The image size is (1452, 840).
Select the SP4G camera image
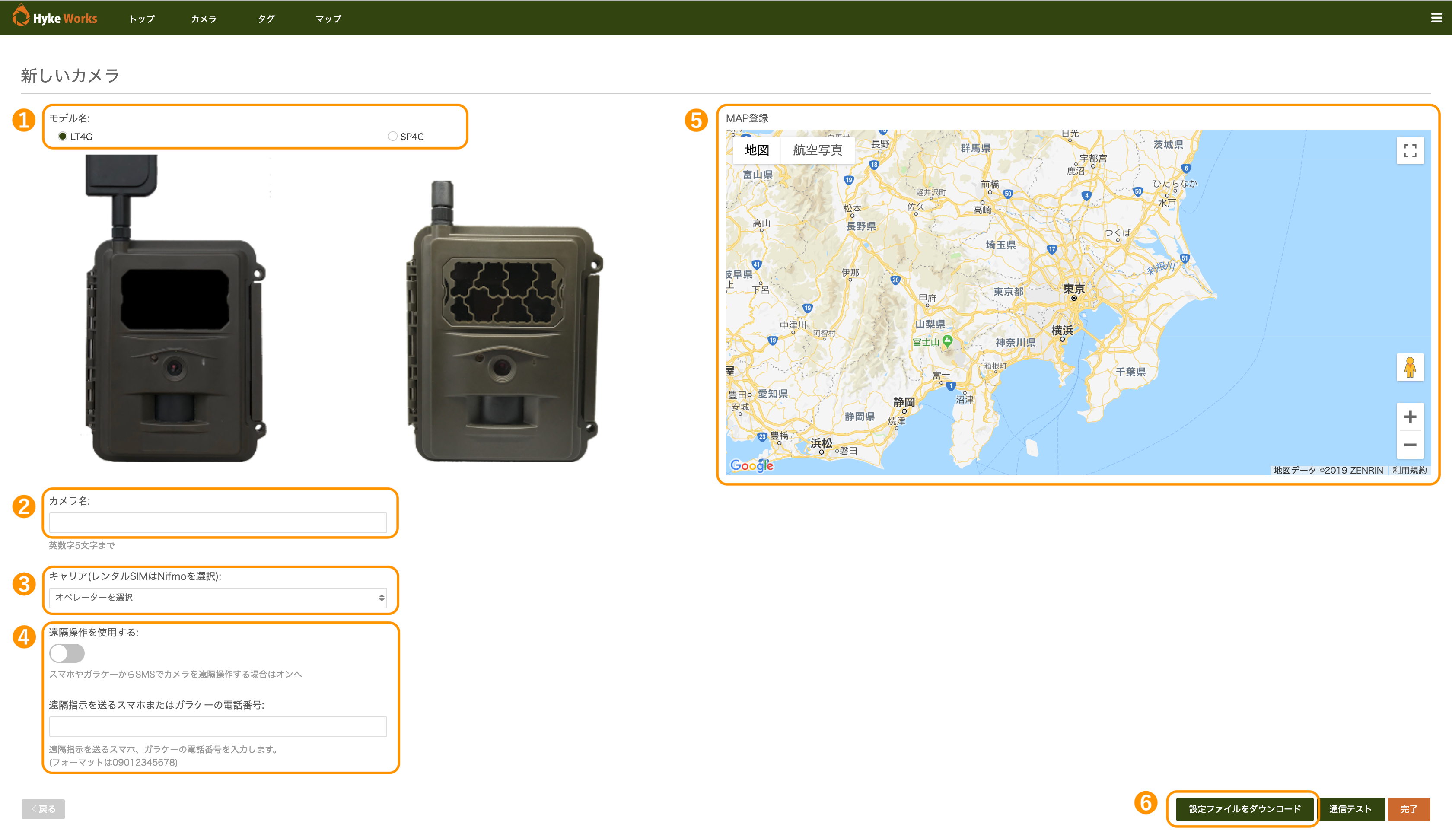point(504,323)
